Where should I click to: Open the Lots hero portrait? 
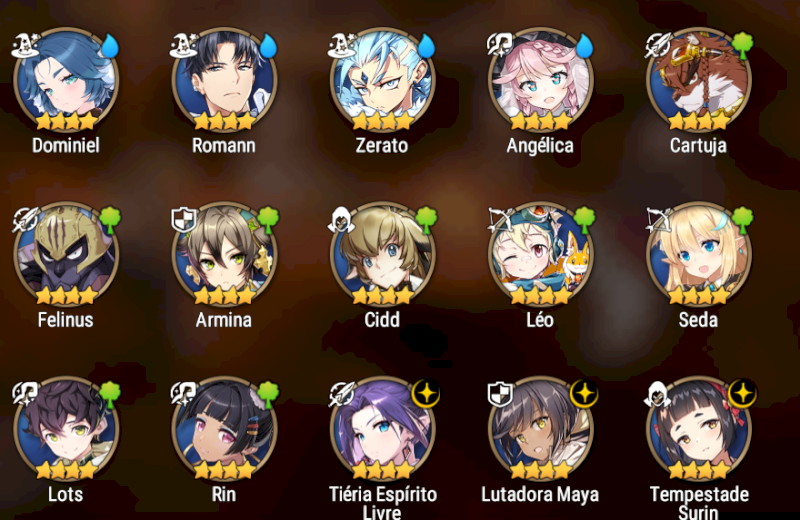pos(66,429)
